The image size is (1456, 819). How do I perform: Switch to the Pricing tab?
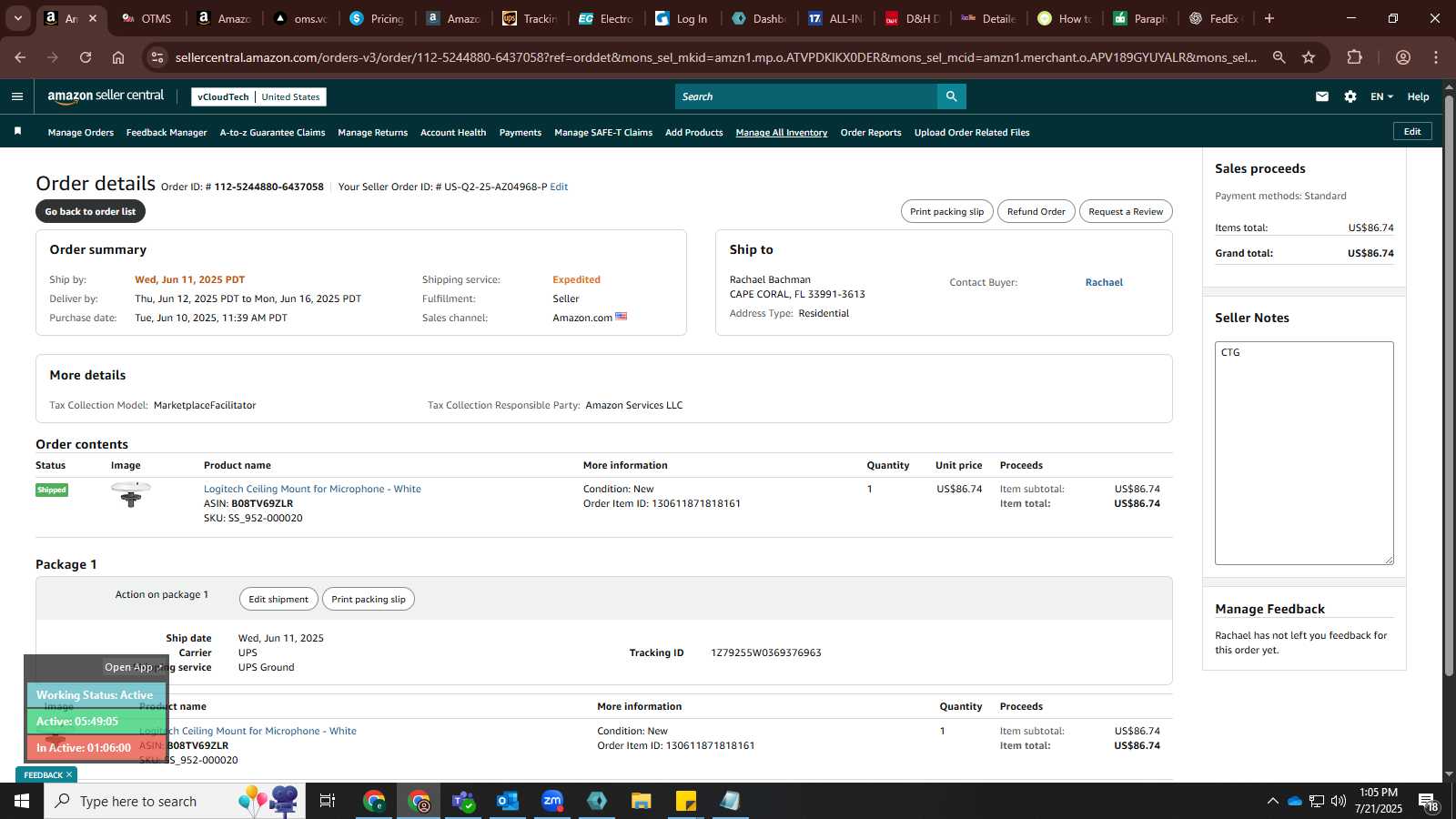[x=377, y=18]
